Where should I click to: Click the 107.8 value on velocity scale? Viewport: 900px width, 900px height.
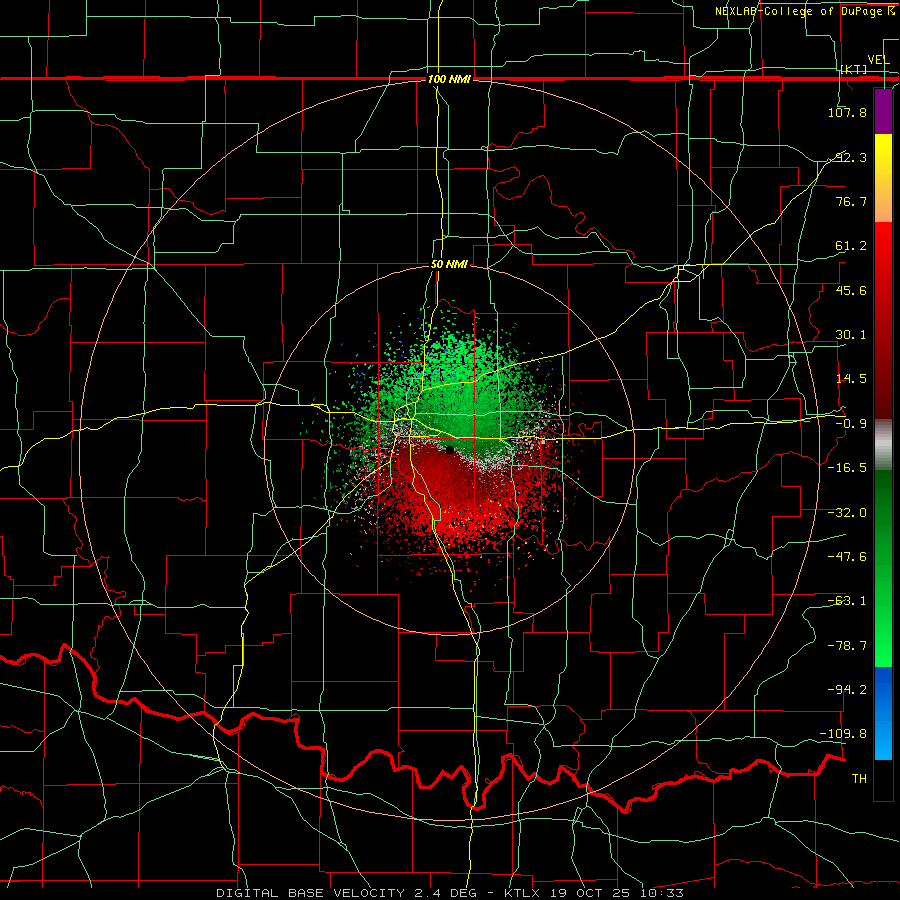(x=847, y=112)
